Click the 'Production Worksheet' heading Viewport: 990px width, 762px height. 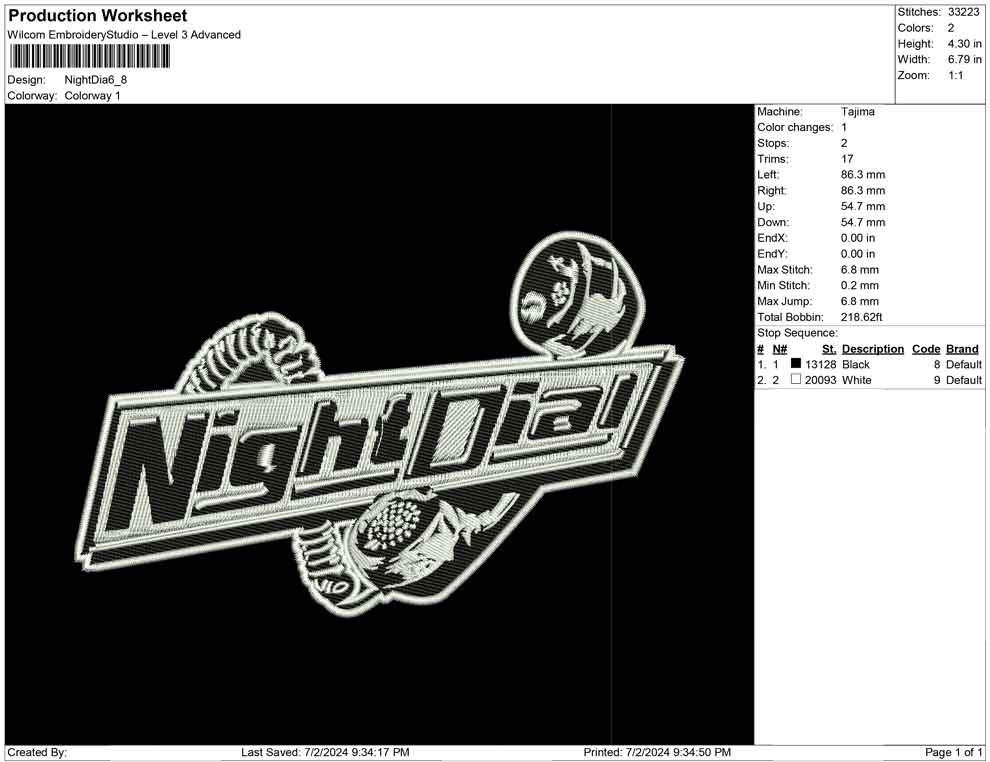coord(98,16)
